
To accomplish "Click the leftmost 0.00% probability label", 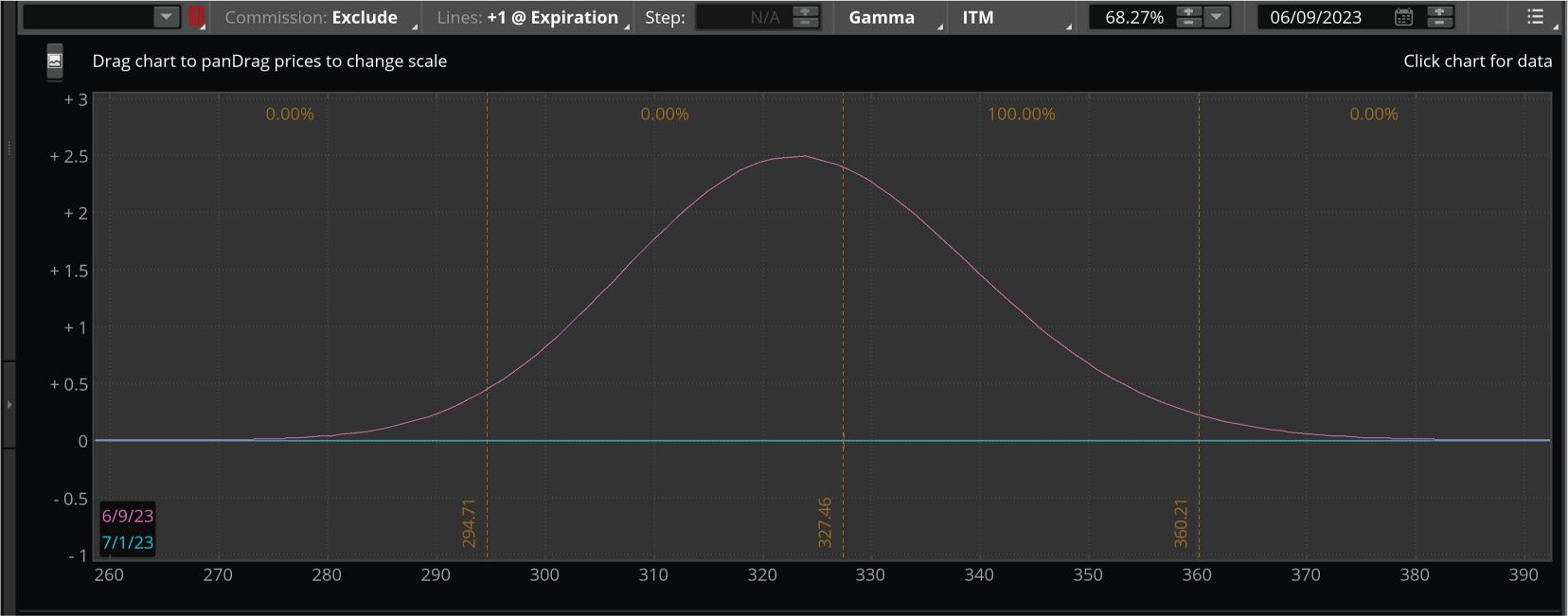I will (290, 114).
